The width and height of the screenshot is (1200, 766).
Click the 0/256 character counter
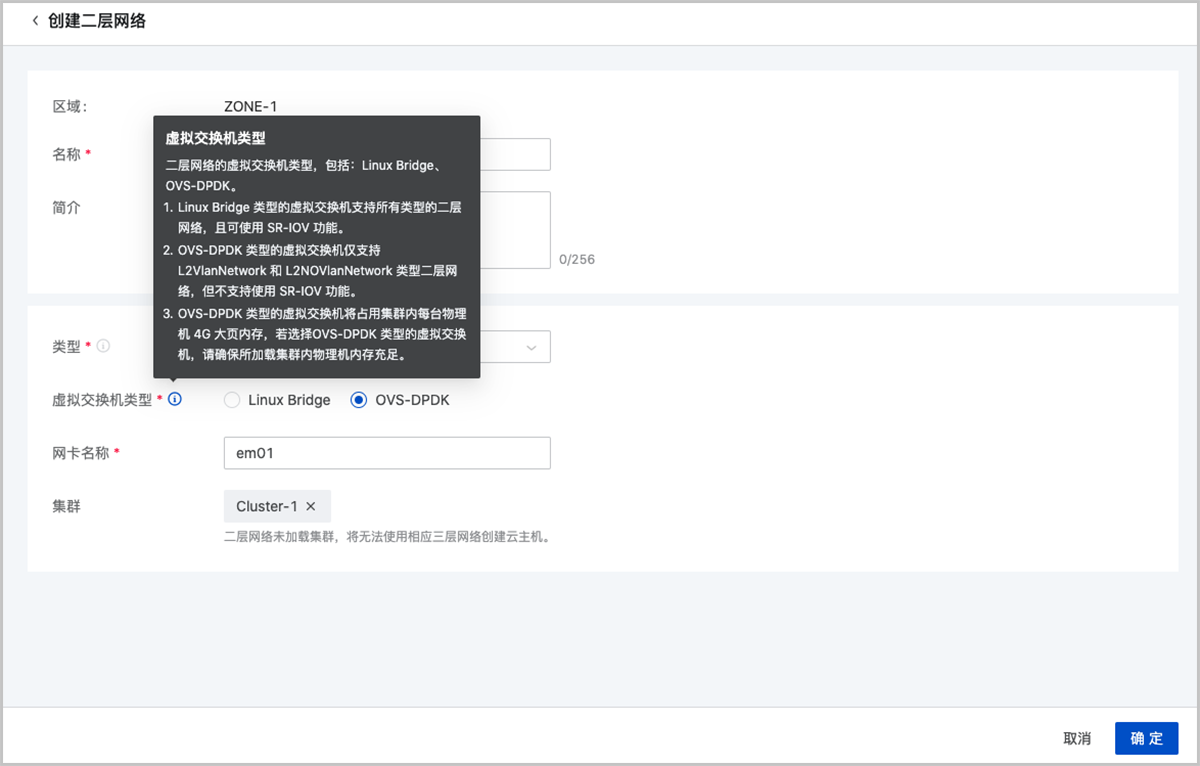(x=577, y=260)
